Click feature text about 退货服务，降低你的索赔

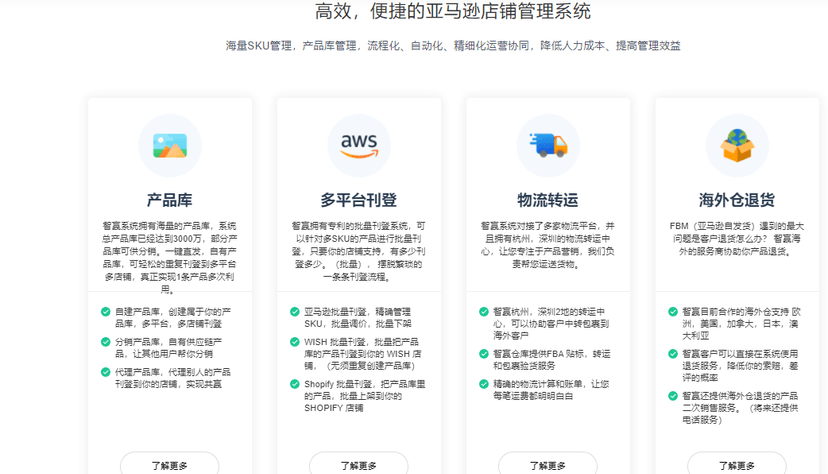coord(740,366)
